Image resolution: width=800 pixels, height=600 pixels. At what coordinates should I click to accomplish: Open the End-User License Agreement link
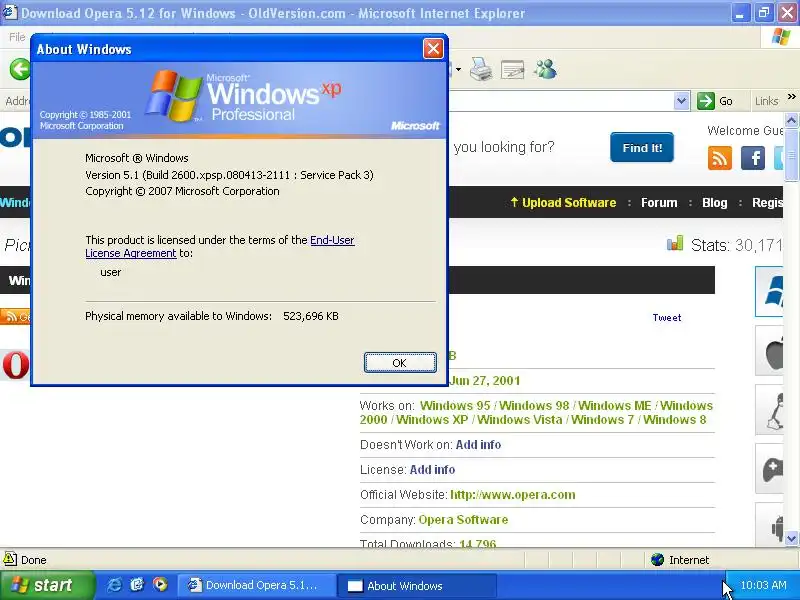click(x=219, y=246)
